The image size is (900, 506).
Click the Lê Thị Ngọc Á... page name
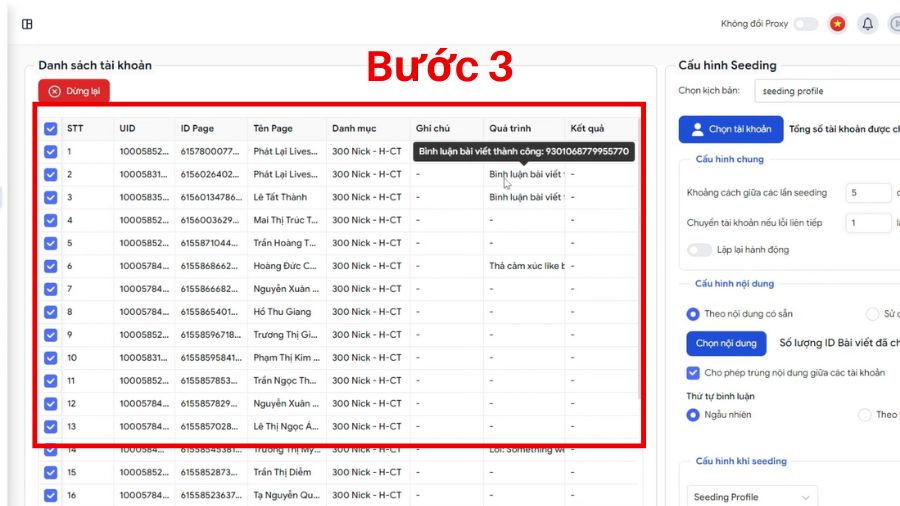click(x=286, y=427)
